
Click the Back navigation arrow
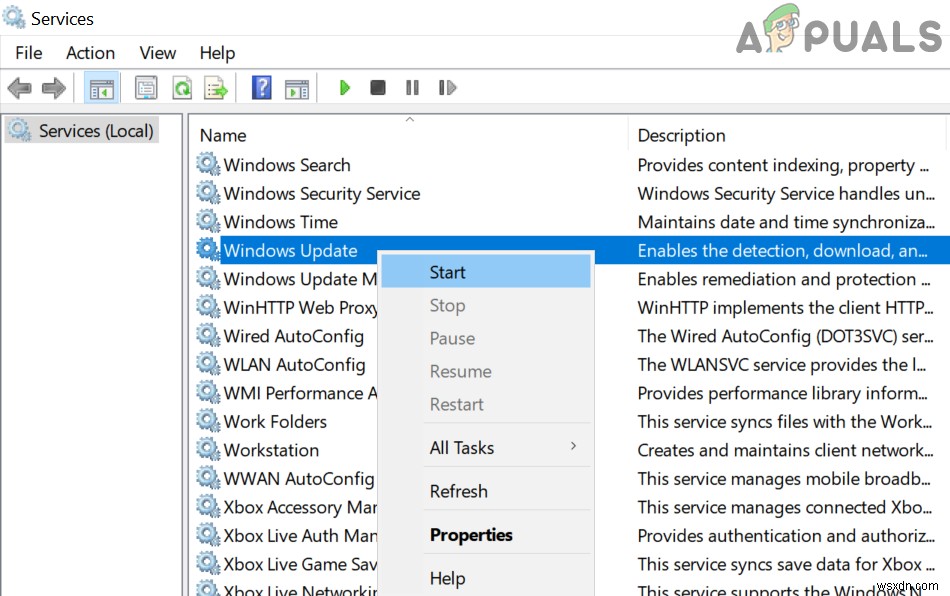coord(18,88)
